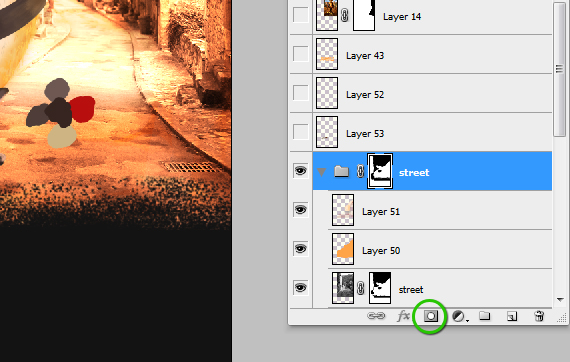Select the street layer name inside the group
This screenshot has height=362, width=570.
[411, 289]
